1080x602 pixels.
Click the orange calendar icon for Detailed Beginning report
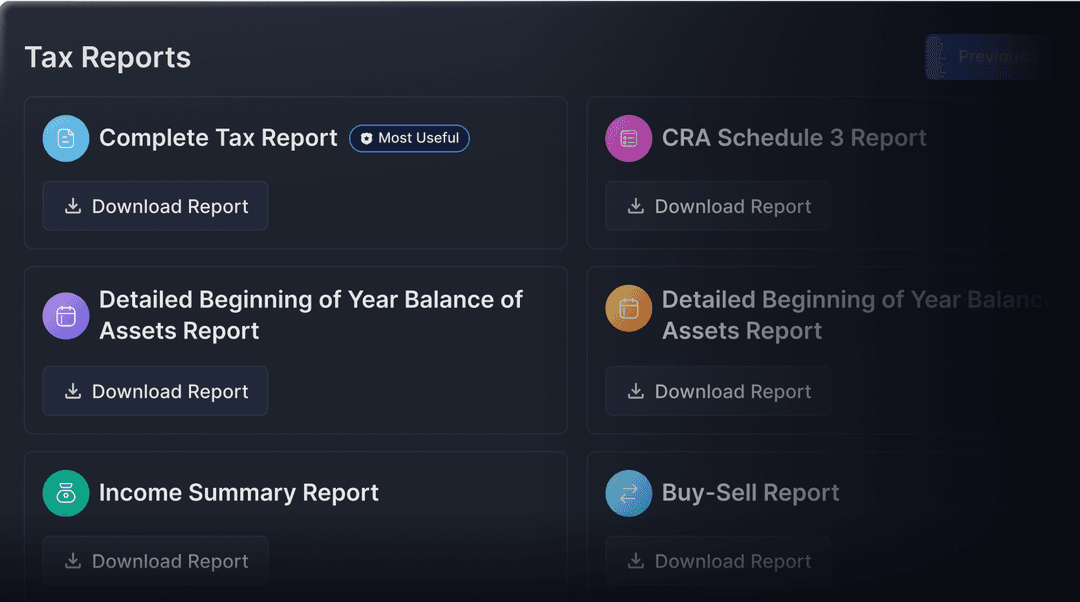pyautogui.click(x=628, y=309)
